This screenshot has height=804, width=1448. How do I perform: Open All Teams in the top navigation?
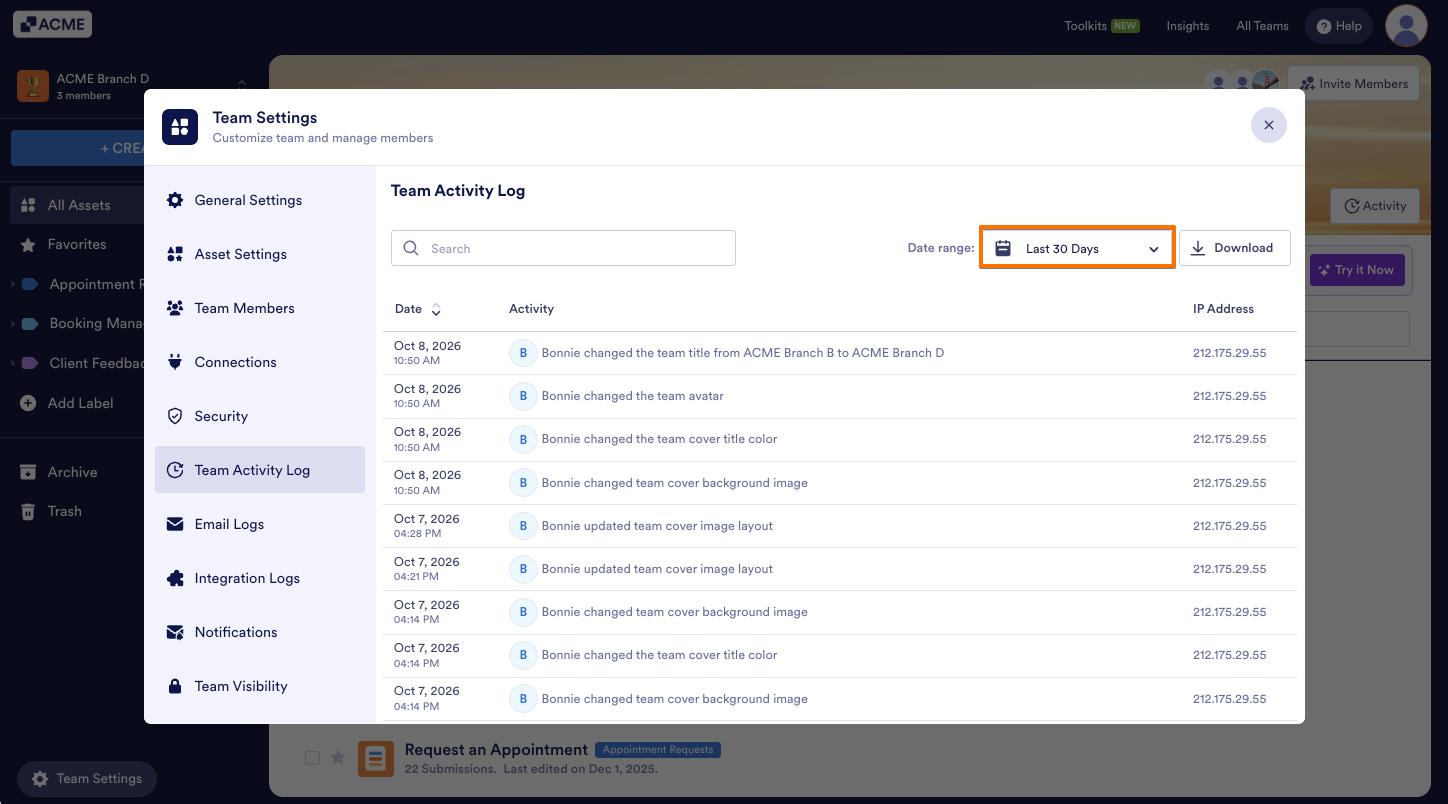point(1262,26)
